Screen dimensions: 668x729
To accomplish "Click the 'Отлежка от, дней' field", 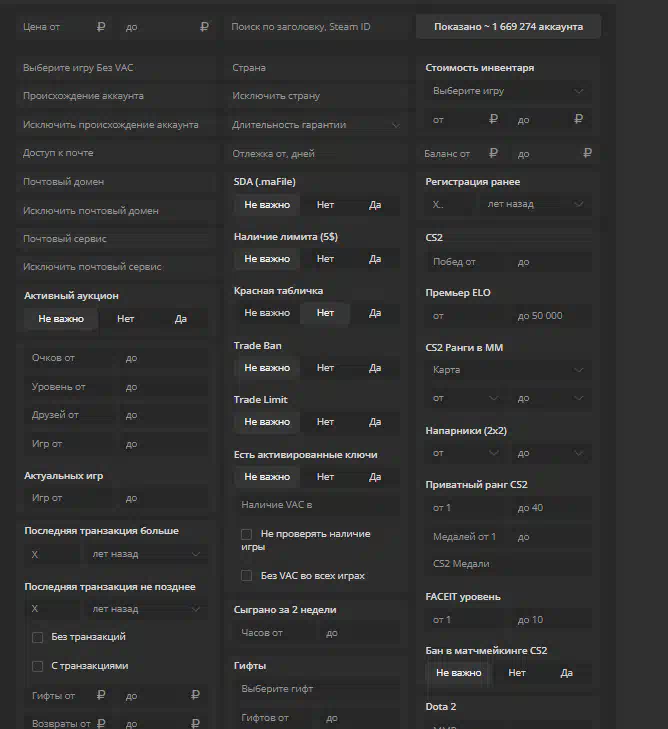I will point(317,153).
